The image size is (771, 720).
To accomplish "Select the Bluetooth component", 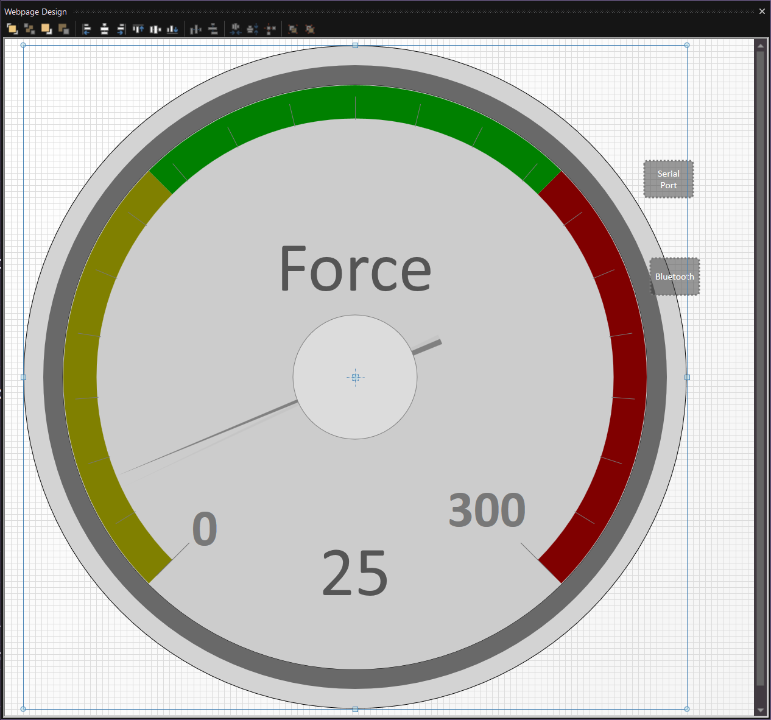I will pyautogui.click(x=674, y=276).
